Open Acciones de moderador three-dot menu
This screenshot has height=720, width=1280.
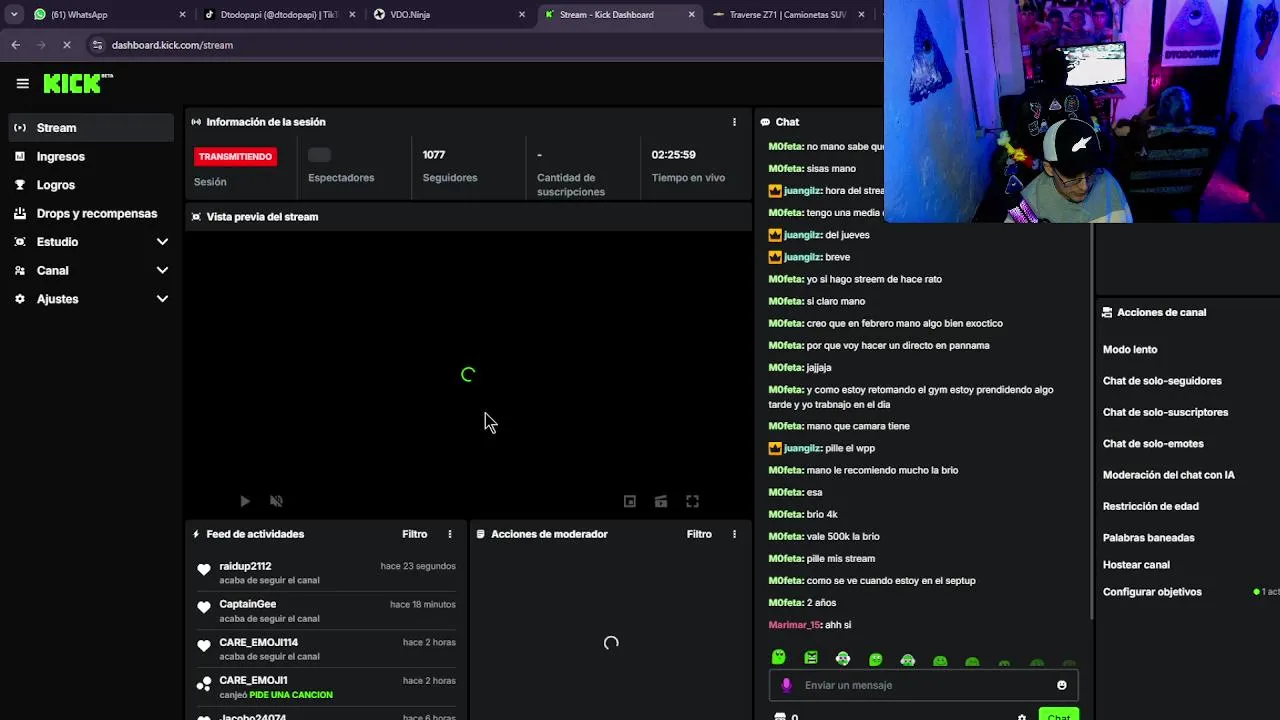point(734,534)
